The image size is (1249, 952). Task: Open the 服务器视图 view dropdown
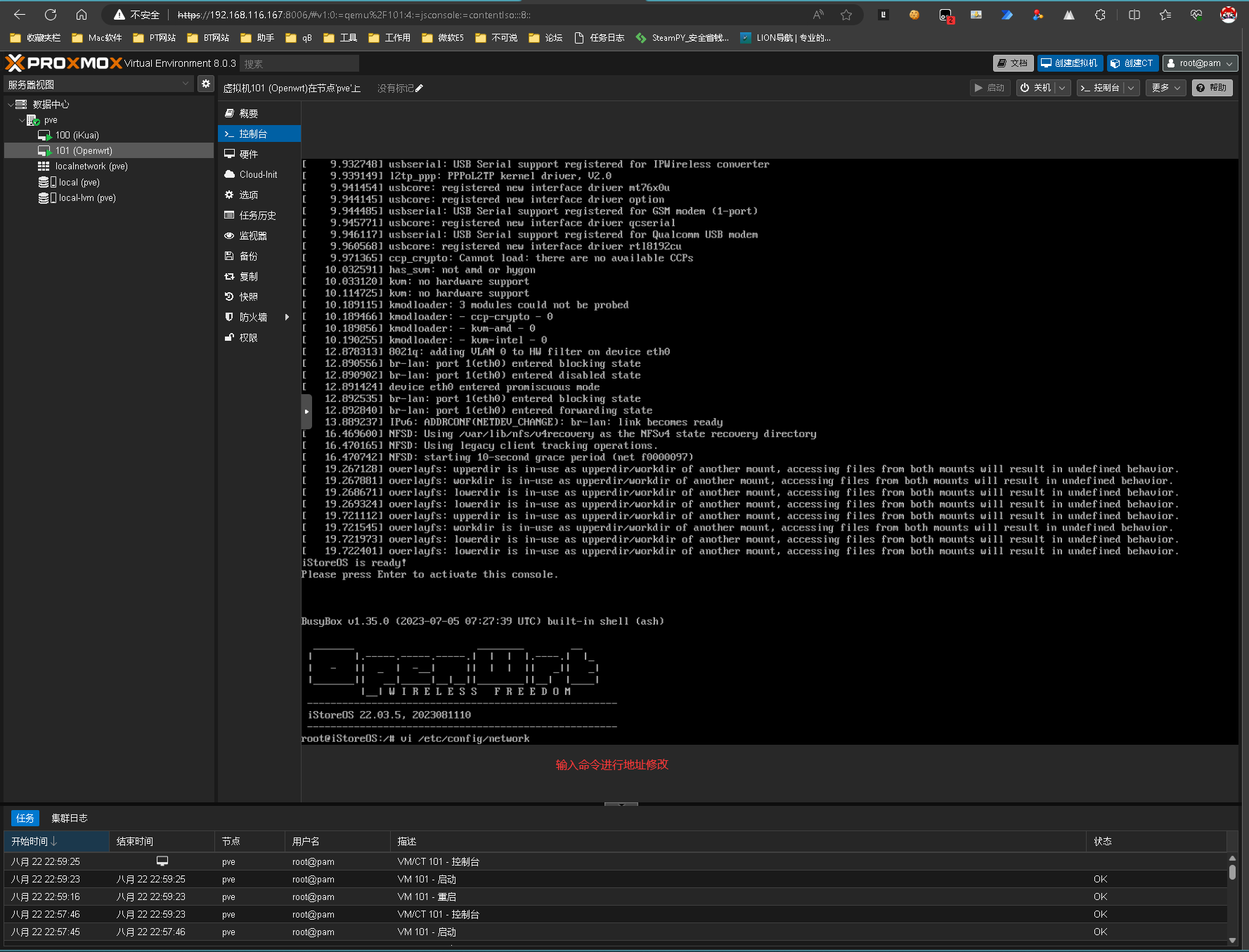[98, 84]
